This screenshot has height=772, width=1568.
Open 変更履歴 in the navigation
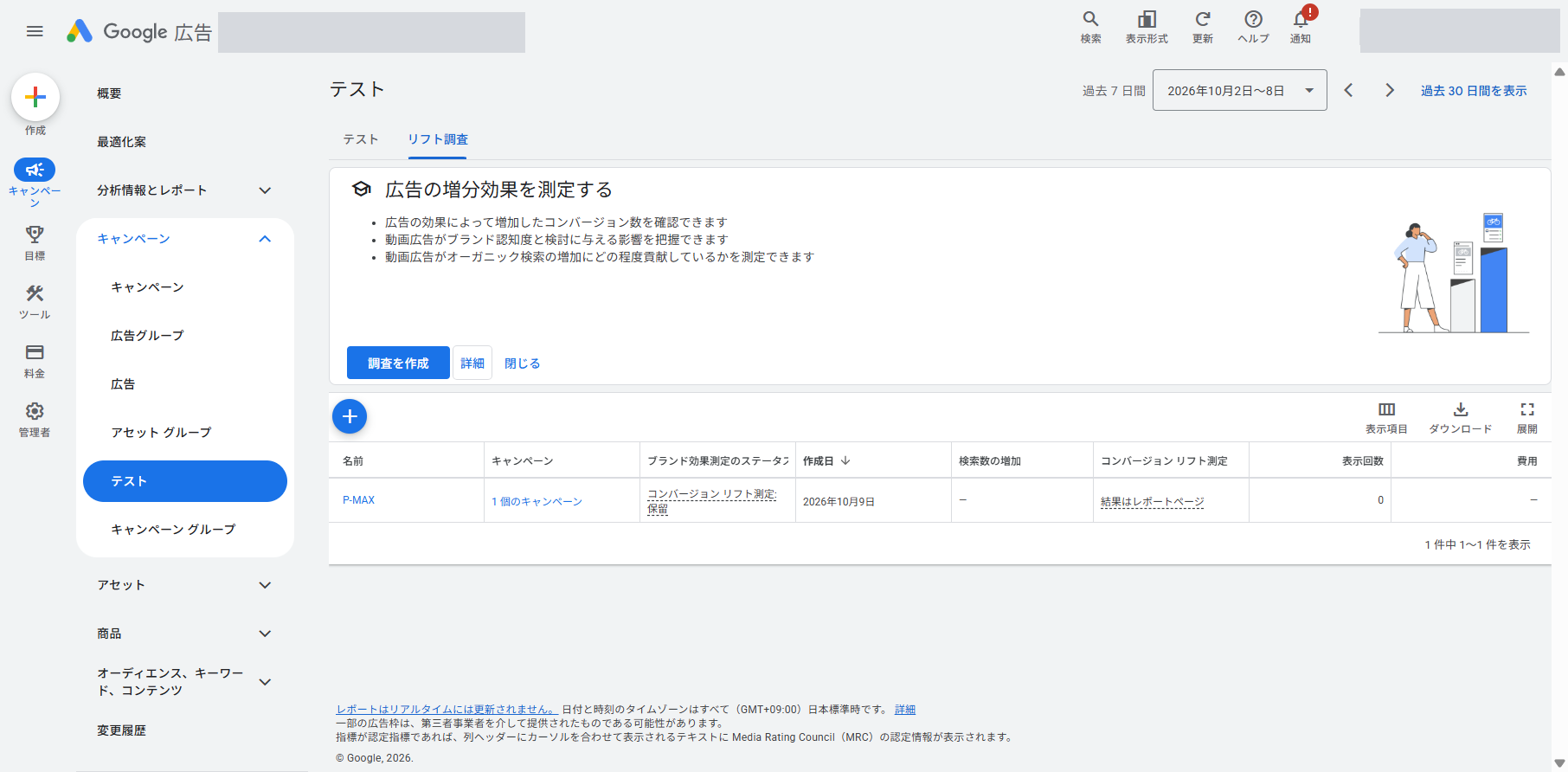[121, 730]
